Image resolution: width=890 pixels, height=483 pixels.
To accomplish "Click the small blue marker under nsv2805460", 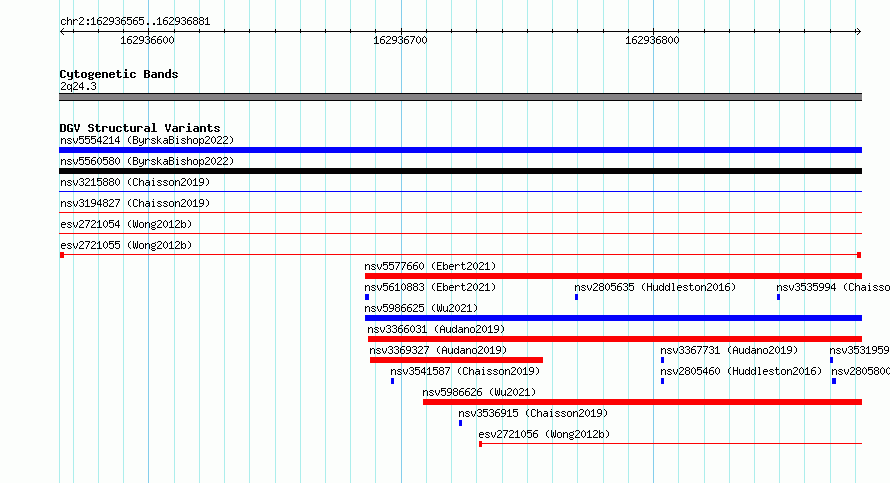I will [662, 381].
